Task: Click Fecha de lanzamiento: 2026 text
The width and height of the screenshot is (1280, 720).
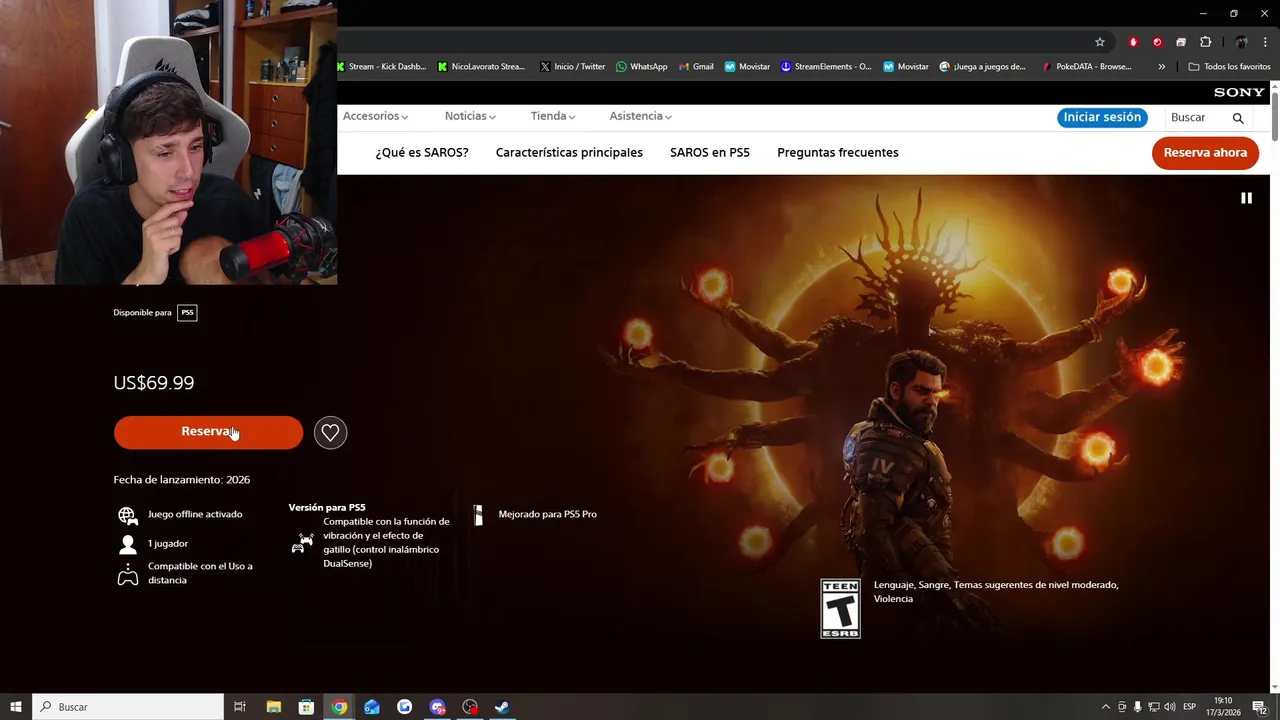Action: [182, 480]
